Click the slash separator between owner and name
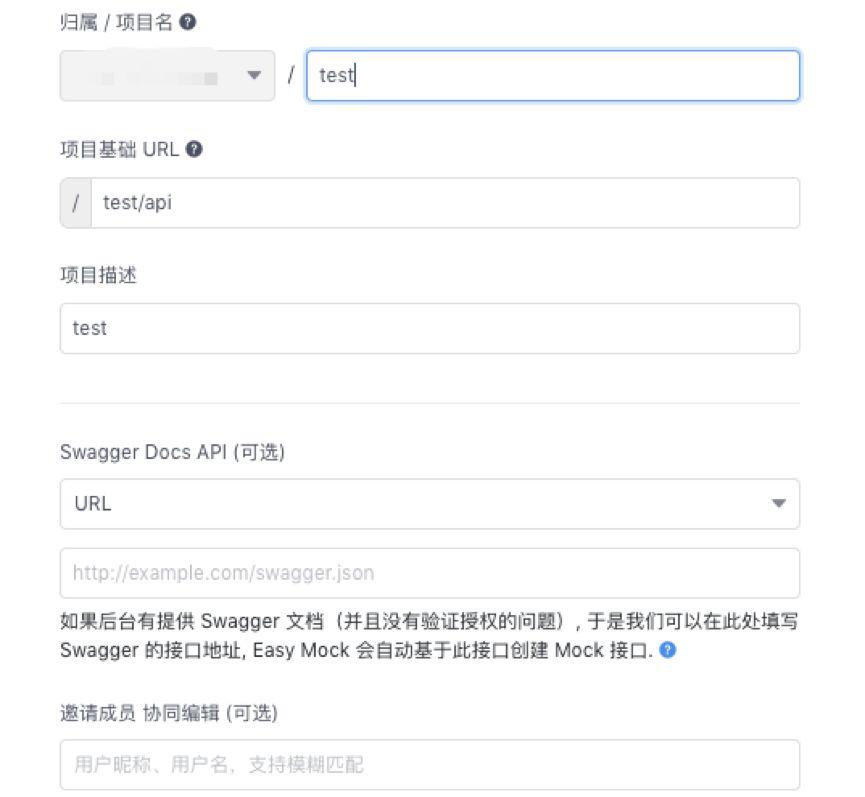Viewport: 865px width, 797px height. coord(290,76)
